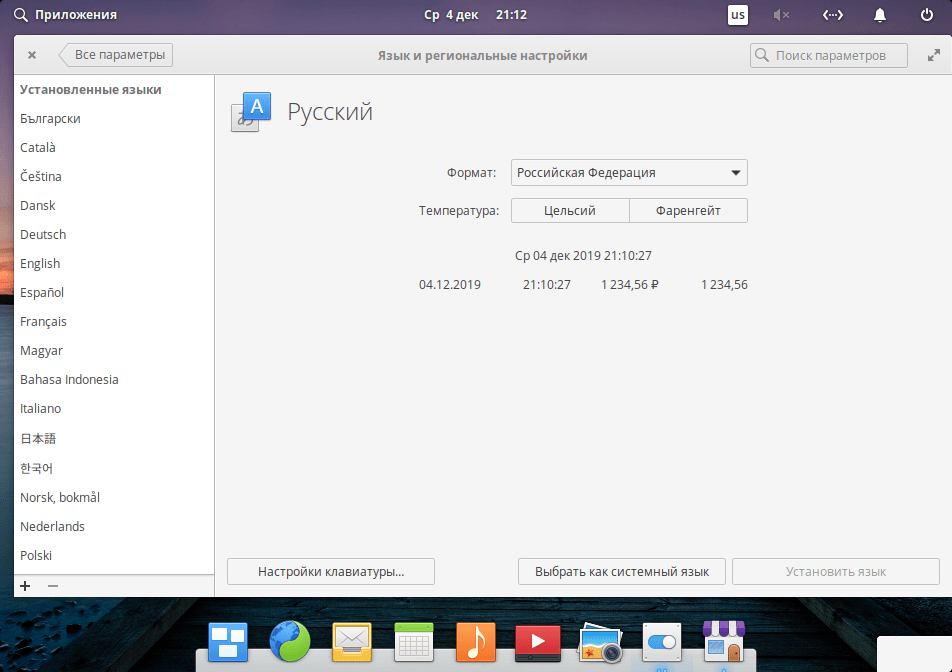Image resolution: width=952 pixels, height=672 pixels.
Task: Click the plus icon to add language
Action: (25, 586)
